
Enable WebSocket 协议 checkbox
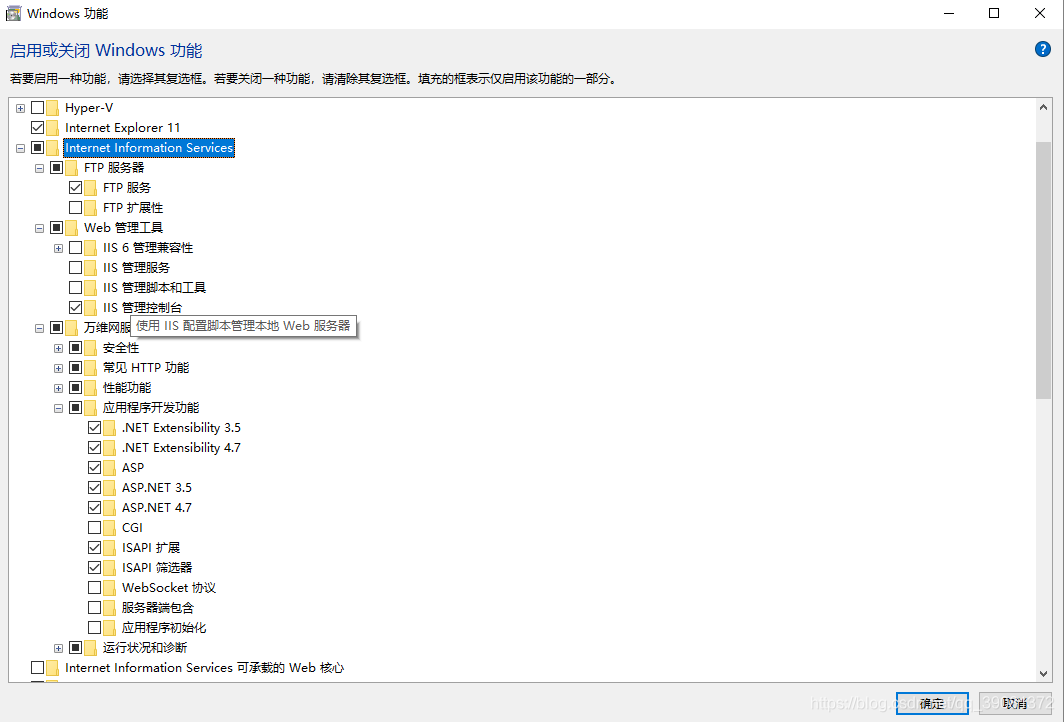click(94, 587)
